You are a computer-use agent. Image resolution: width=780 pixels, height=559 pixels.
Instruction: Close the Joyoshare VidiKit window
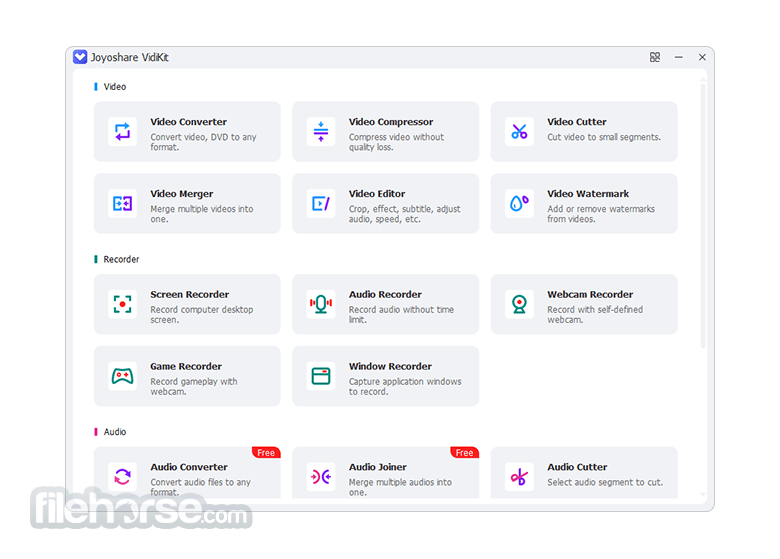[x=702, y=57]
